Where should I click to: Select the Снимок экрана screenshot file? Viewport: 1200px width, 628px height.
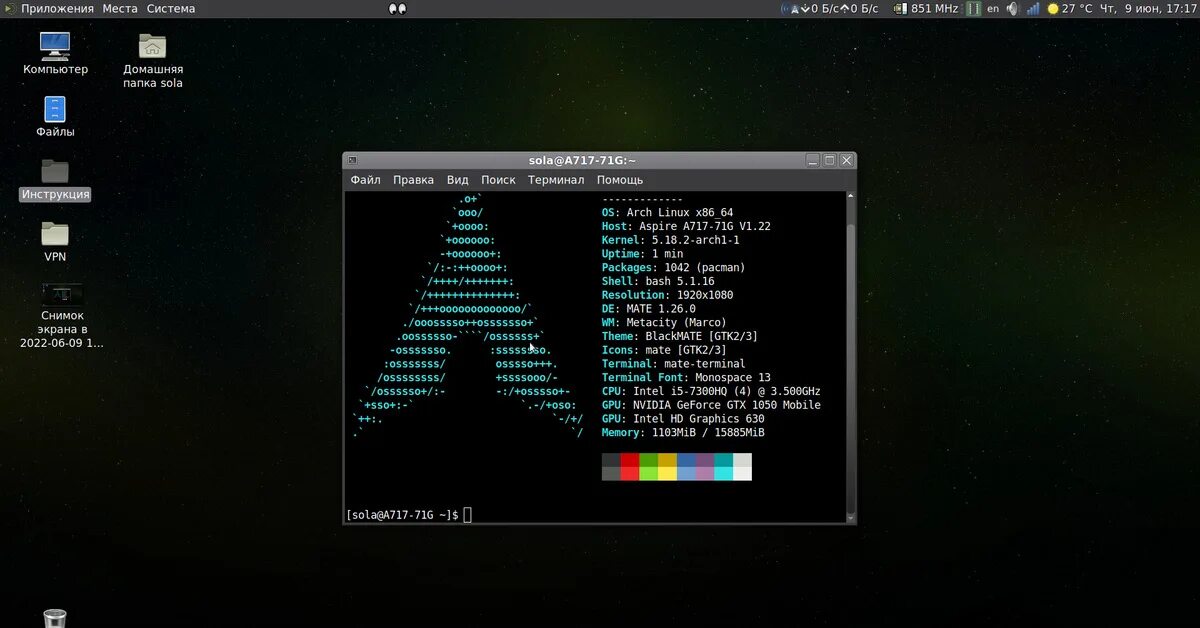click(60, 315)
